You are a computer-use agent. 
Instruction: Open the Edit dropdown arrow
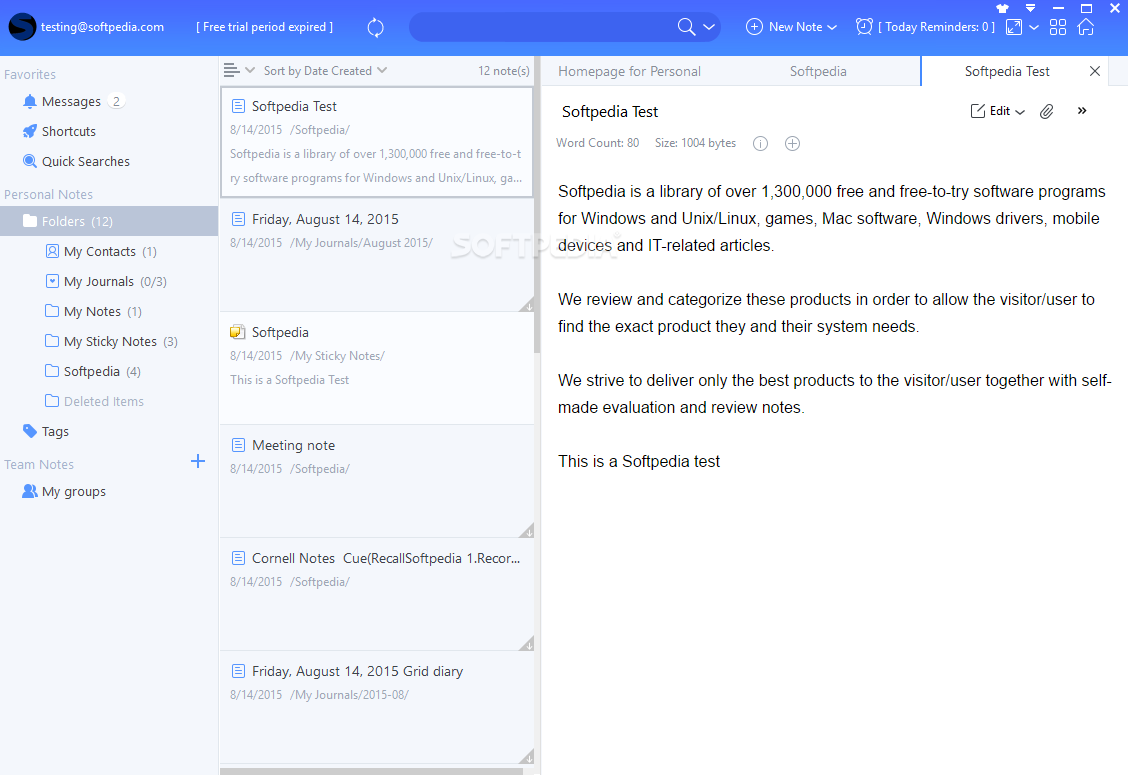pos(1020,112)
